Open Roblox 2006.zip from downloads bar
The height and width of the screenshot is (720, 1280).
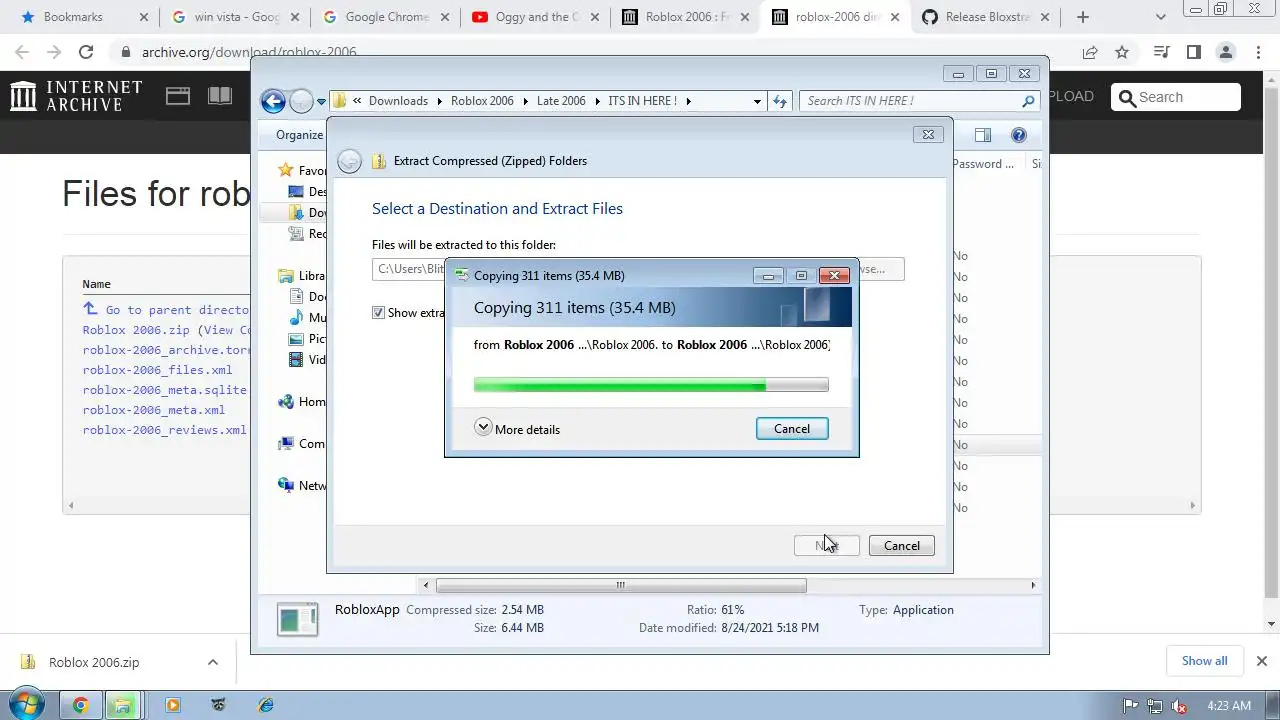tap(94, 662)
